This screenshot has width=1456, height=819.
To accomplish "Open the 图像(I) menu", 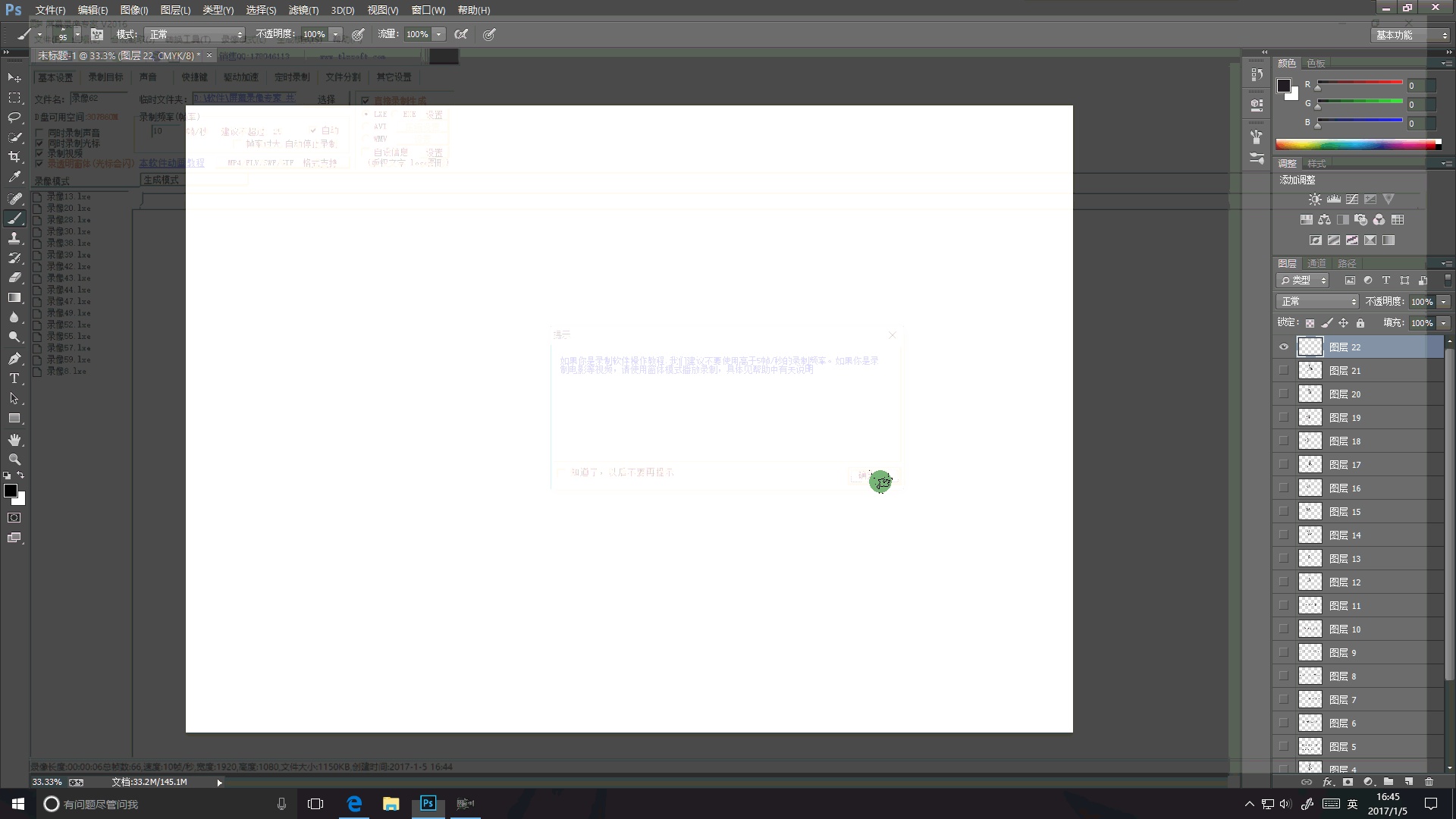I will pos(134,10).
